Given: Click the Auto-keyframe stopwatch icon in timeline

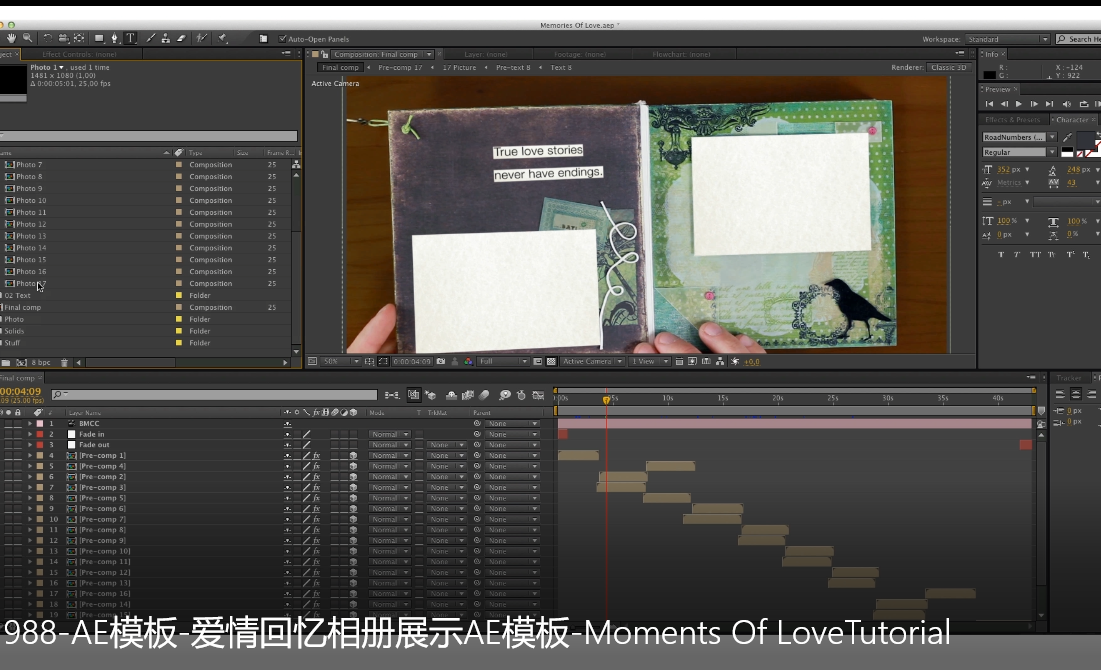Looking at the screenshot, I should point(521,395).
